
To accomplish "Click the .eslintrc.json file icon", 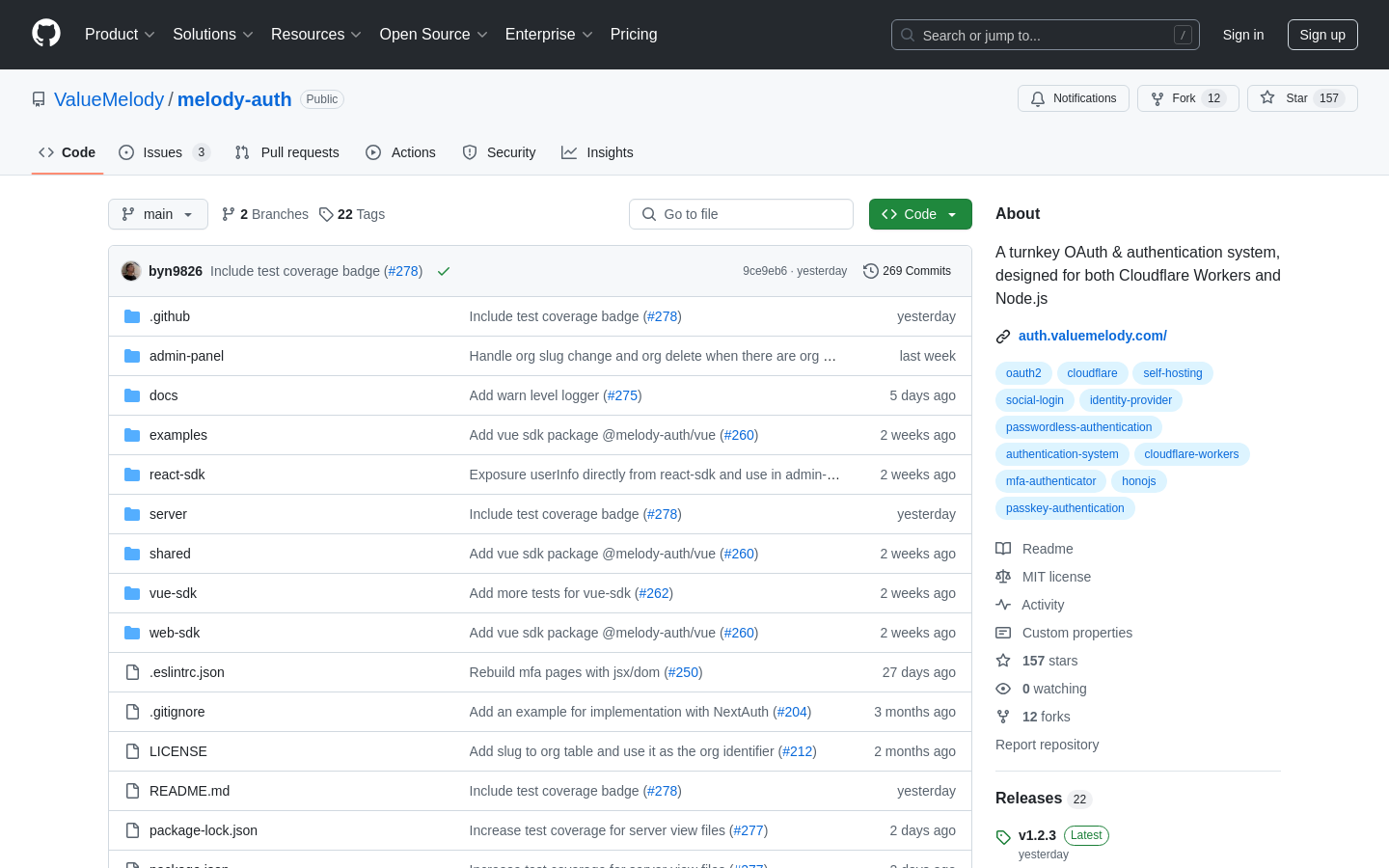I will 132,672.
